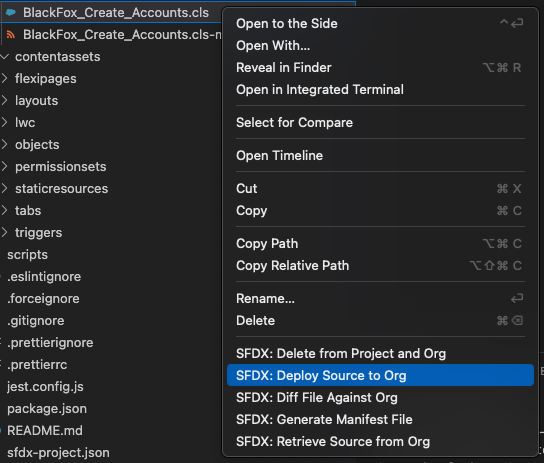544x463 pixels.
Task: Expand the staticresources folder chevron
Action: coord(4,189)
